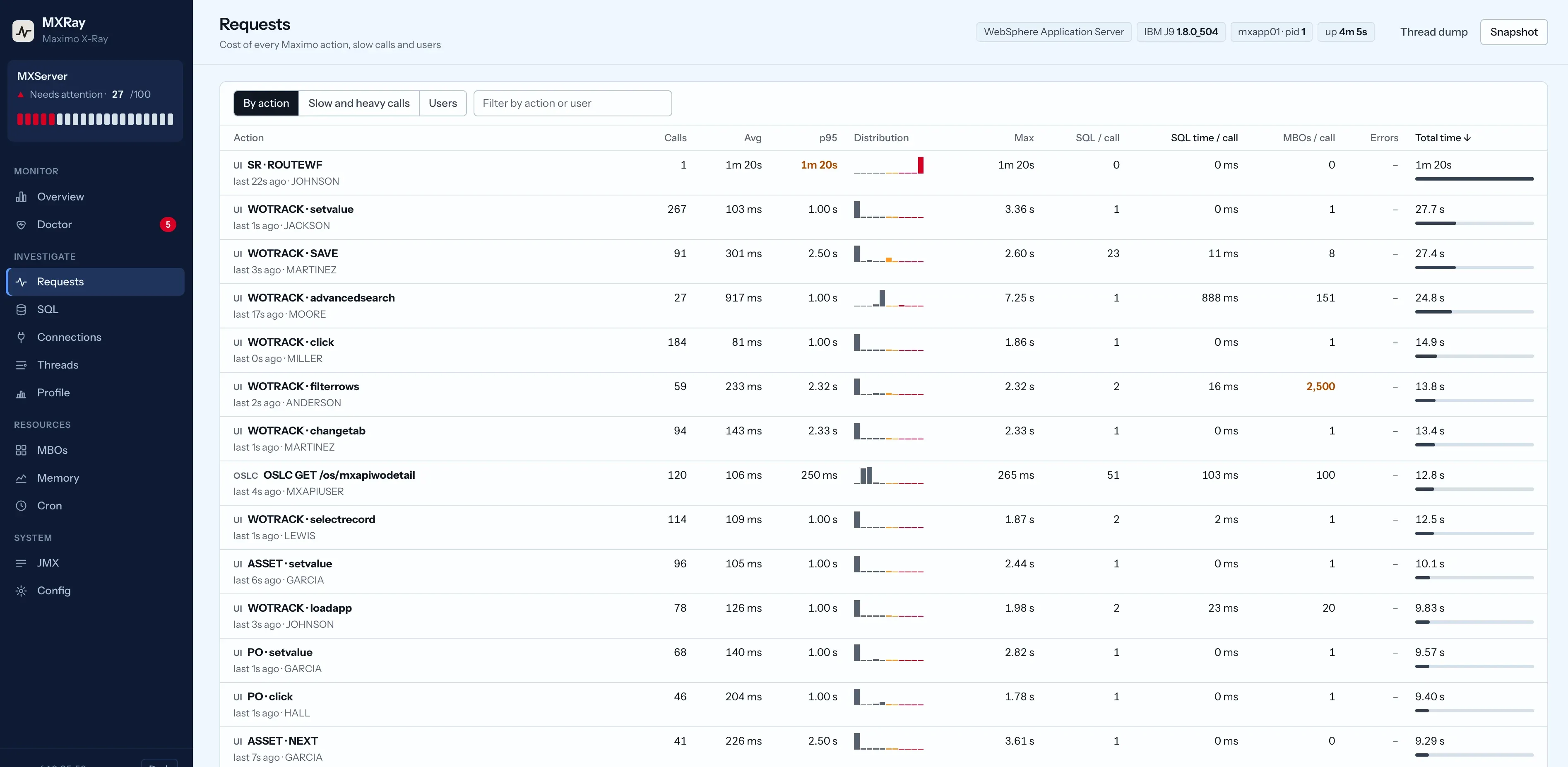This screenshot has width=1568, height=767.
Task: Open the Config gear icon
Action: [21, 591]
